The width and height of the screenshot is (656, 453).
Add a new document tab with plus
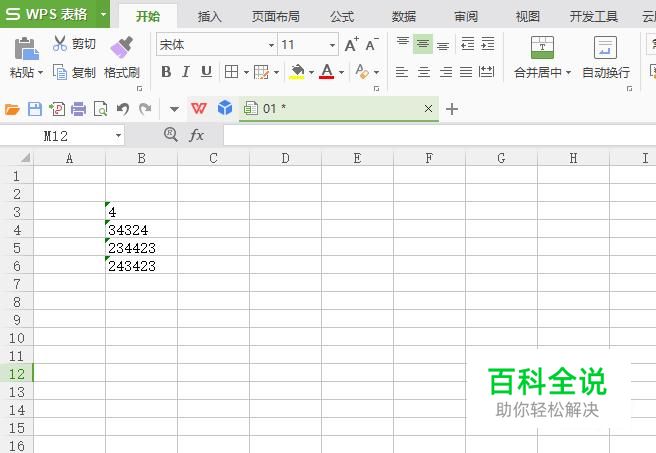(x=452, y=109)
